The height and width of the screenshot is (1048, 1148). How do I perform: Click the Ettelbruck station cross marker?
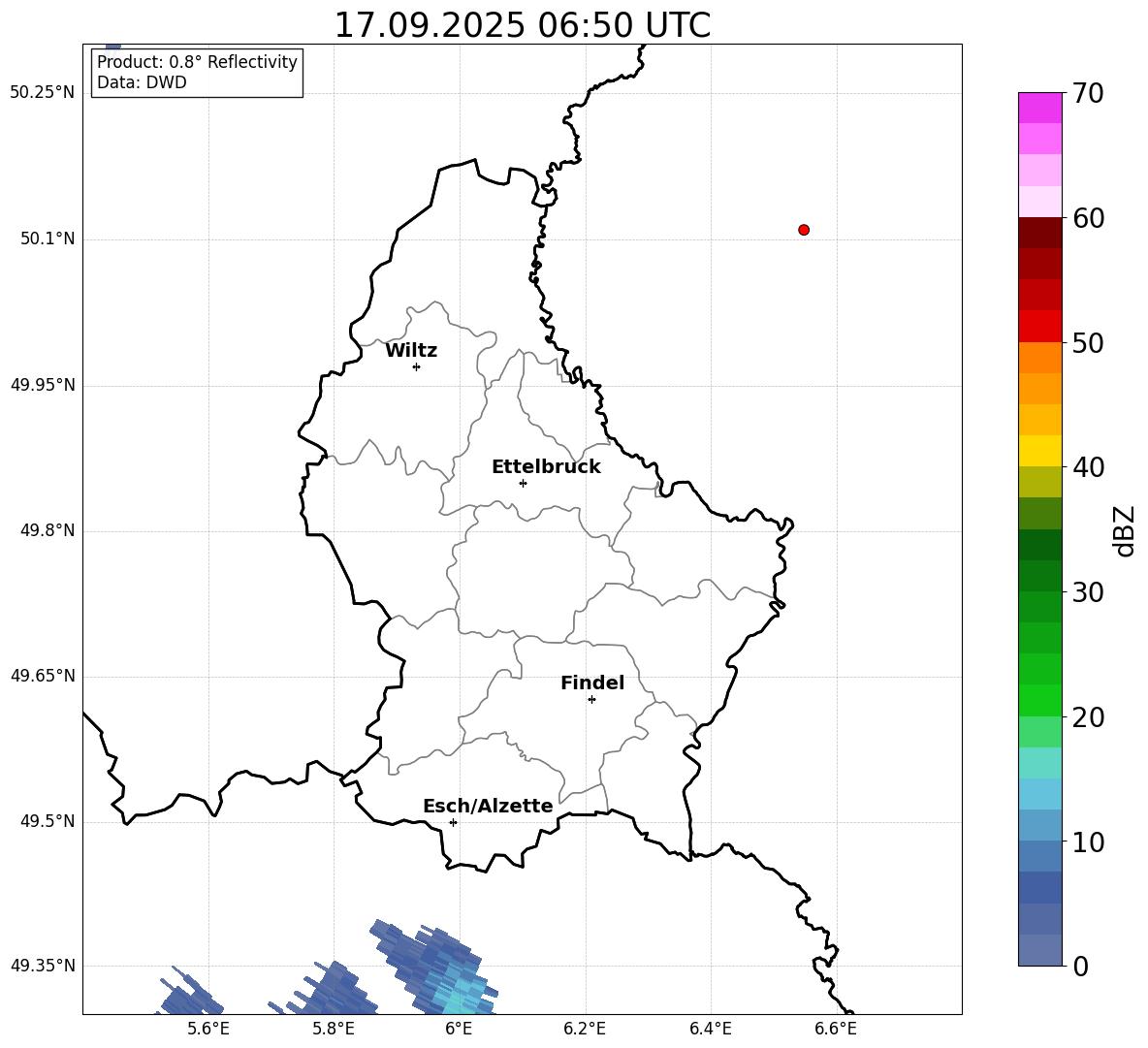[523, 483]
